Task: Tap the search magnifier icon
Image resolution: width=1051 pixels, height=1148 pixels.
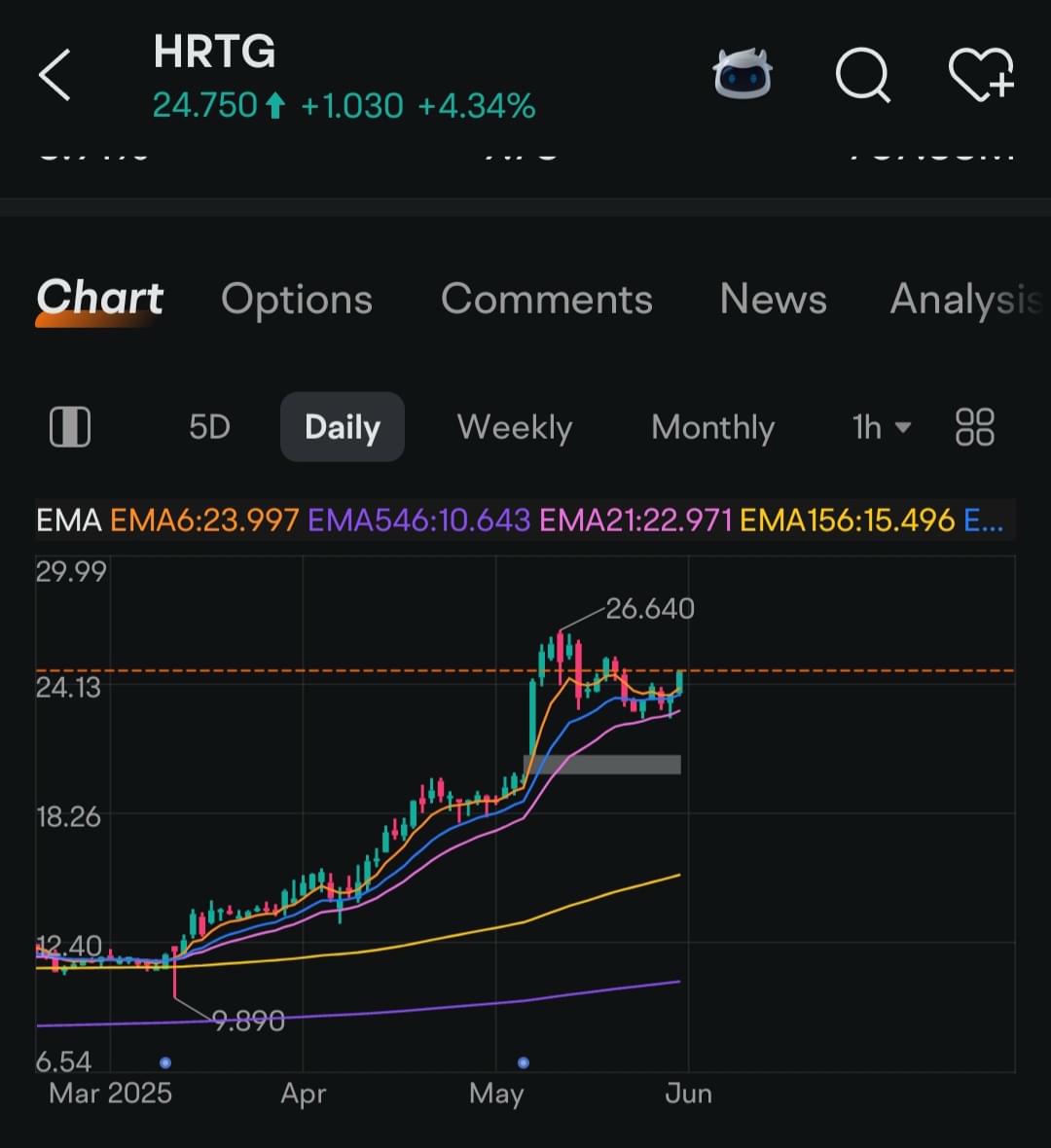Action: (x=863, y=75)
